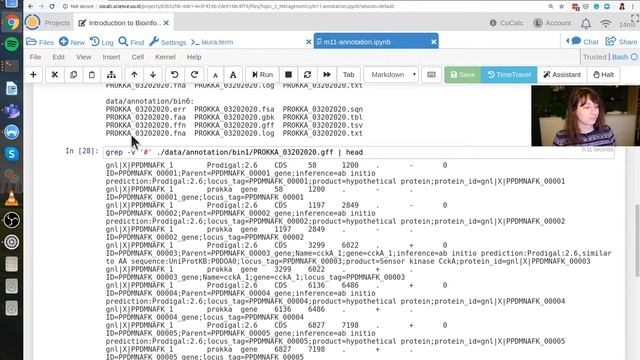The image size is (640, 360).
Task: Cut the selected cell with the scissors icon
Action: tap(55, 75)
